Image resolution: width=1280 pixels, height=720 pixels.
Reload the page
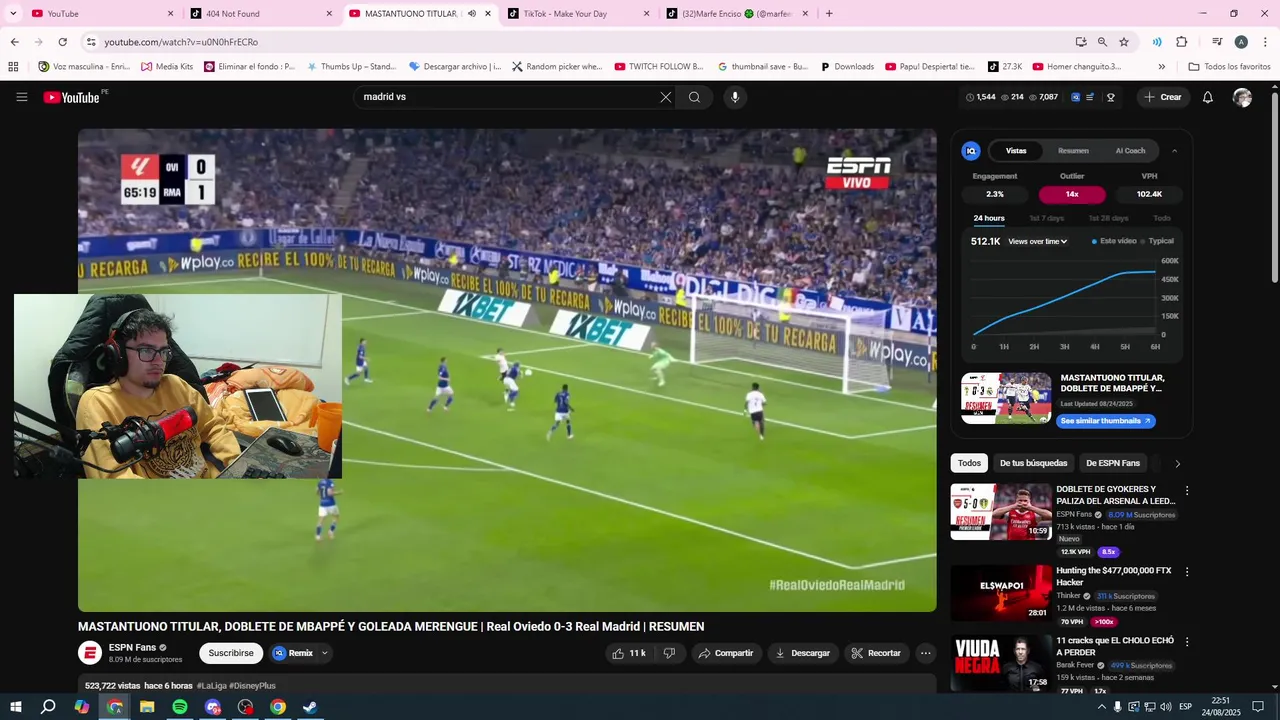(62, 42)
